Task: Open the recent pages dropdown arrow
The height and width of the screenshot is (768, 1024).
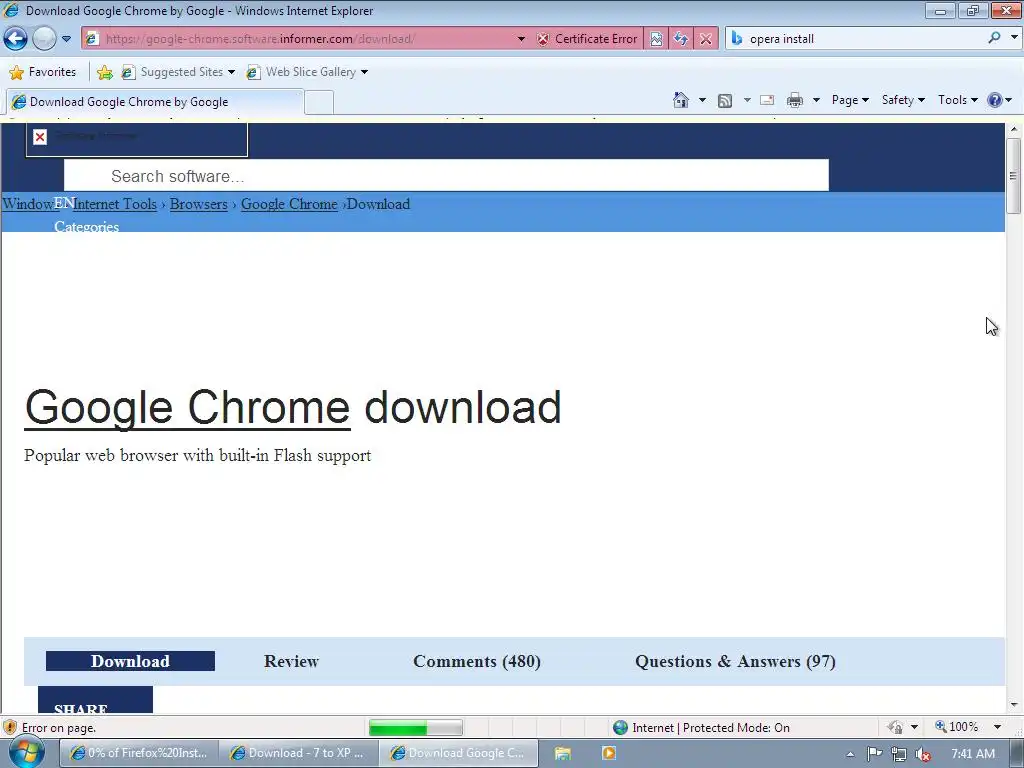Action: pos(66,39)
